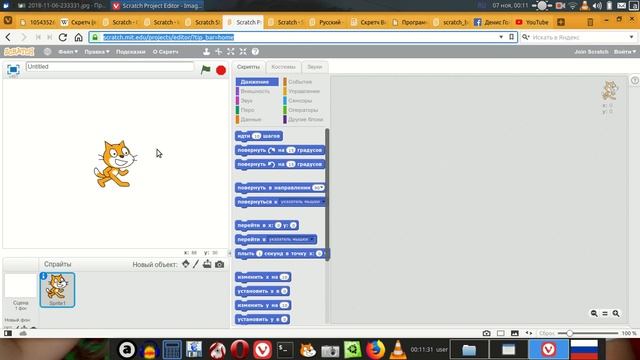
Task: Switch to the Костюмы tab
Action: pyautogui.click(x=283, y=67)
